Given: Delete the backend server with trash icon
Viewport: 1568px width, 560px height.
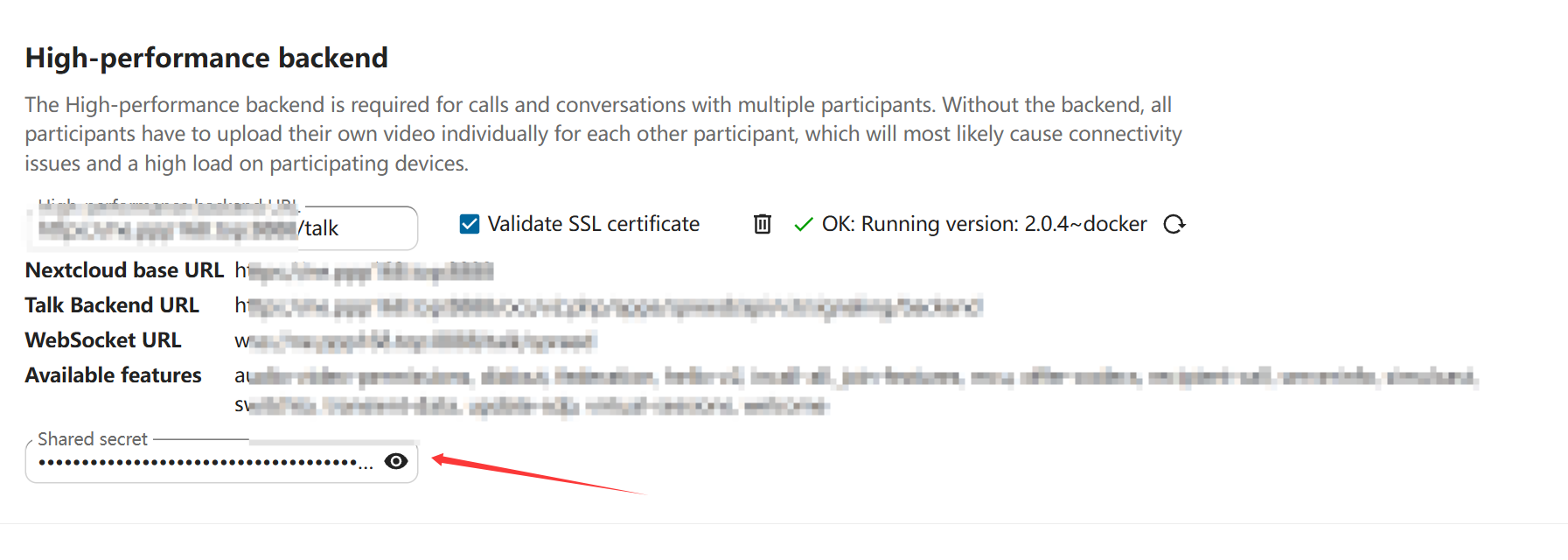Looking at the screenshot, I should pos(762,224).
